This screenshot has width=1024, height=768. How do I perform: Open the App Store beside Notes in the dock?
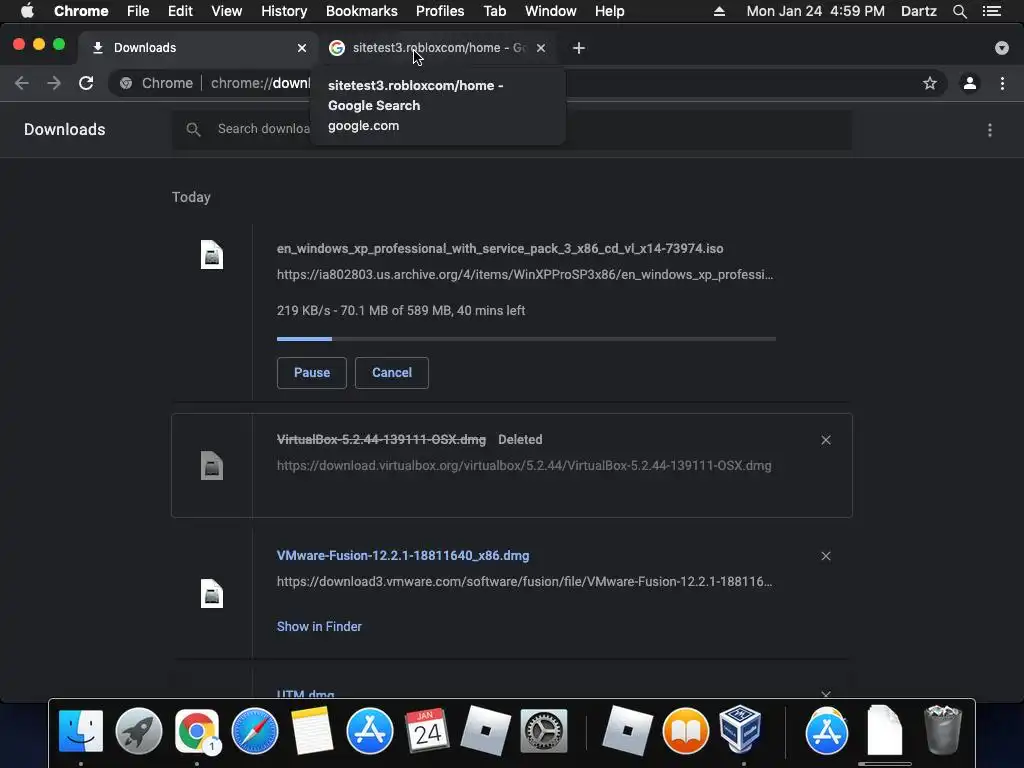tap(370, 731)
